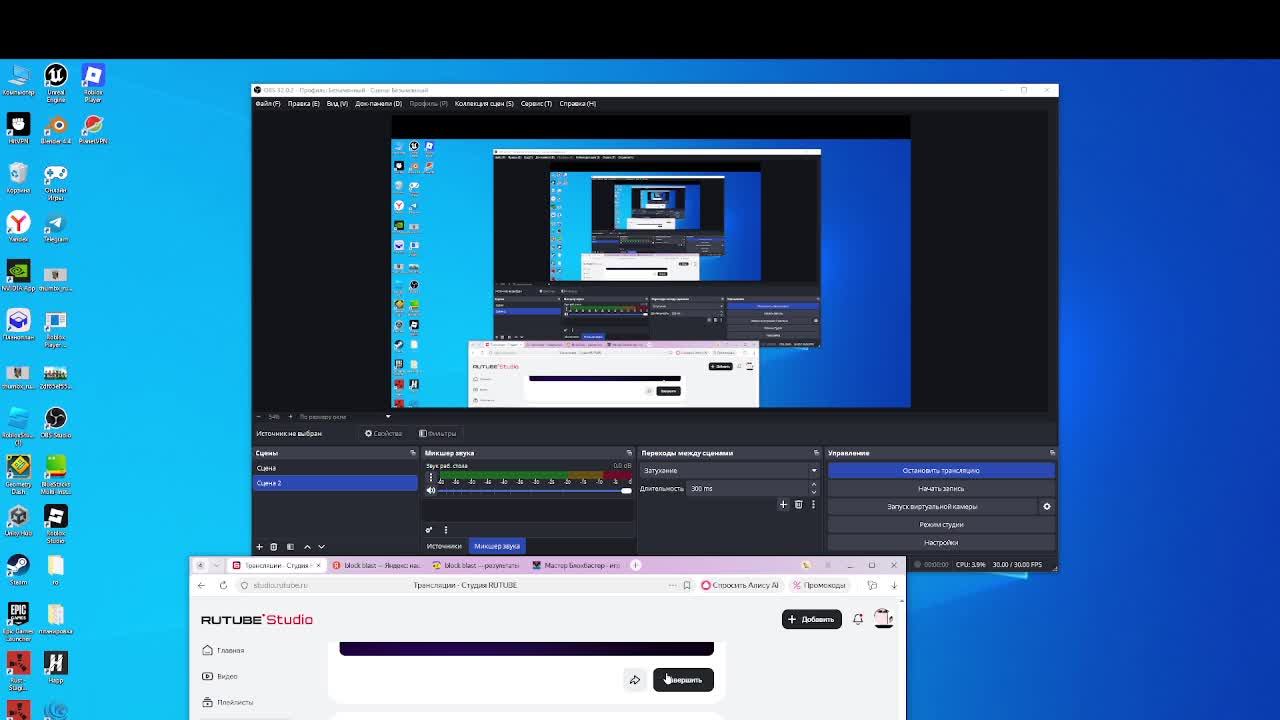
Task: Start recording in OBS
Action: point(941,488)
